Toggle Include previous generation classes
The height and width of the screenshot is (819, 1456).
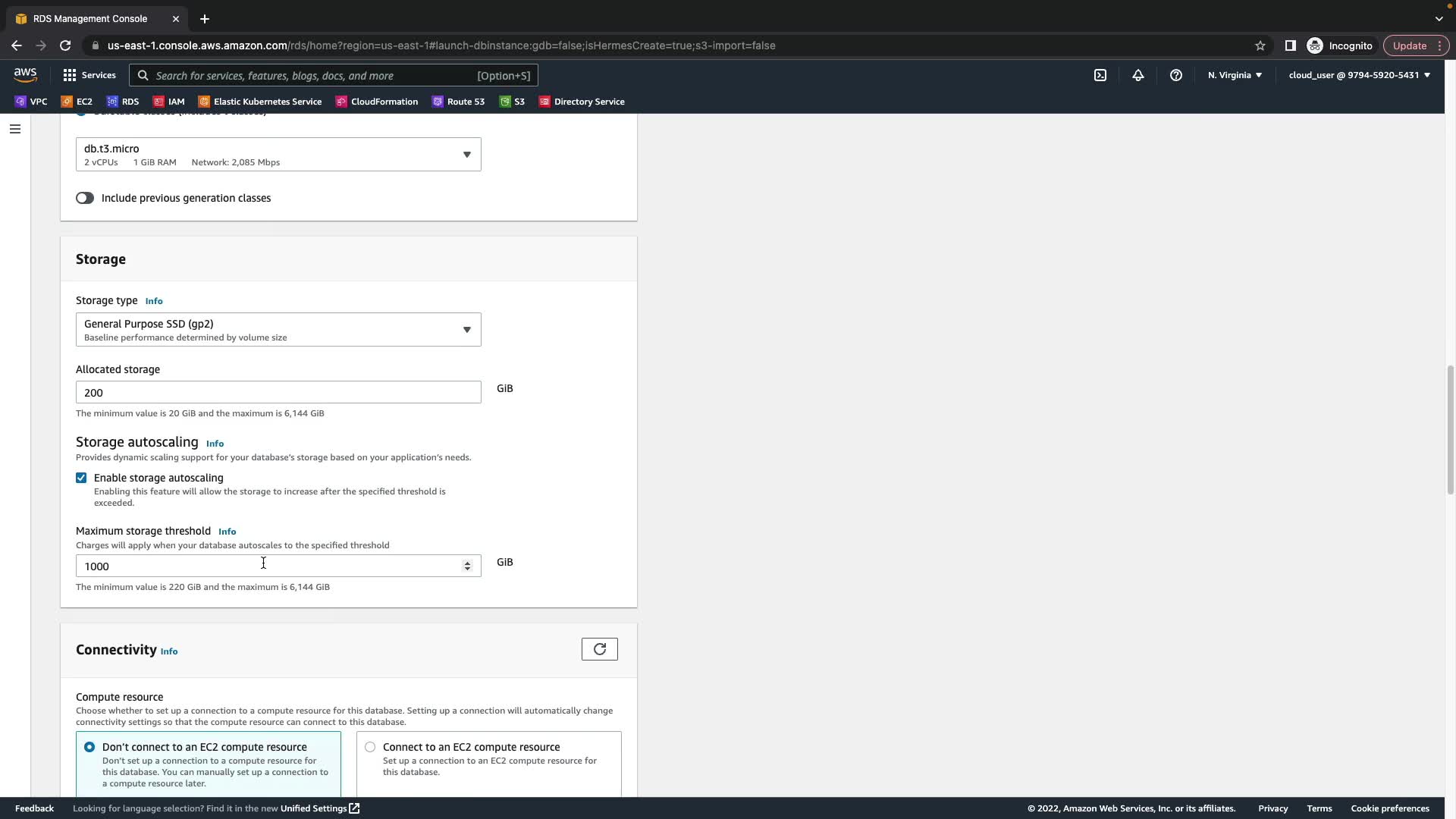click(84, 198)
